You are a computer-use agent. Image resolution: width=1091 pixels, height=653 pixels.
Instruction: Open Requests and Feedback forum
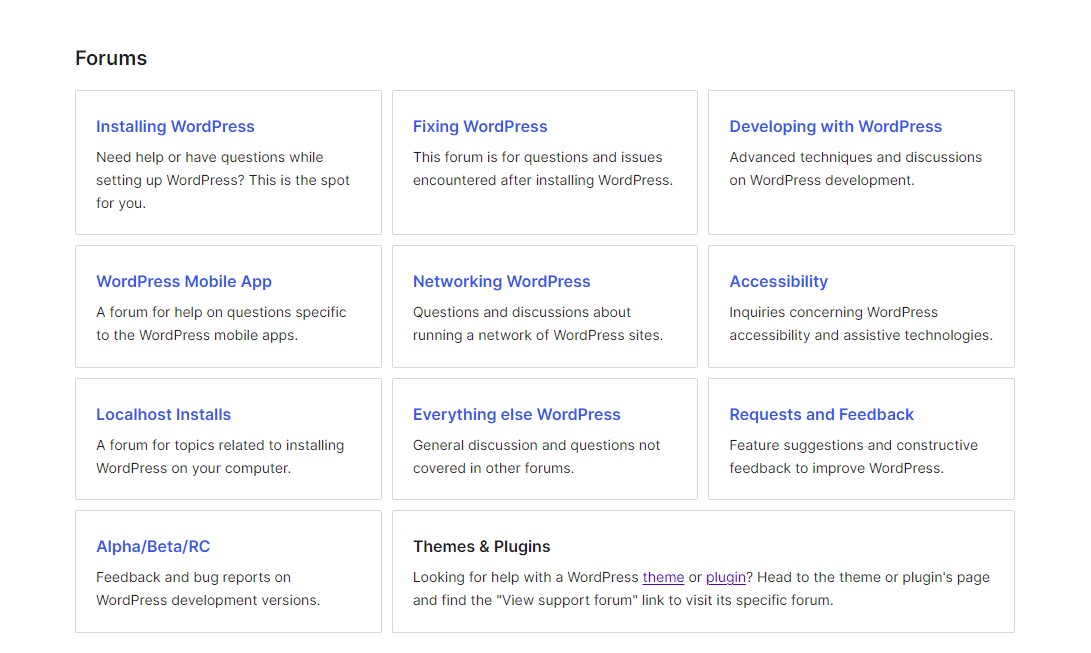click(x=822, y=414)
